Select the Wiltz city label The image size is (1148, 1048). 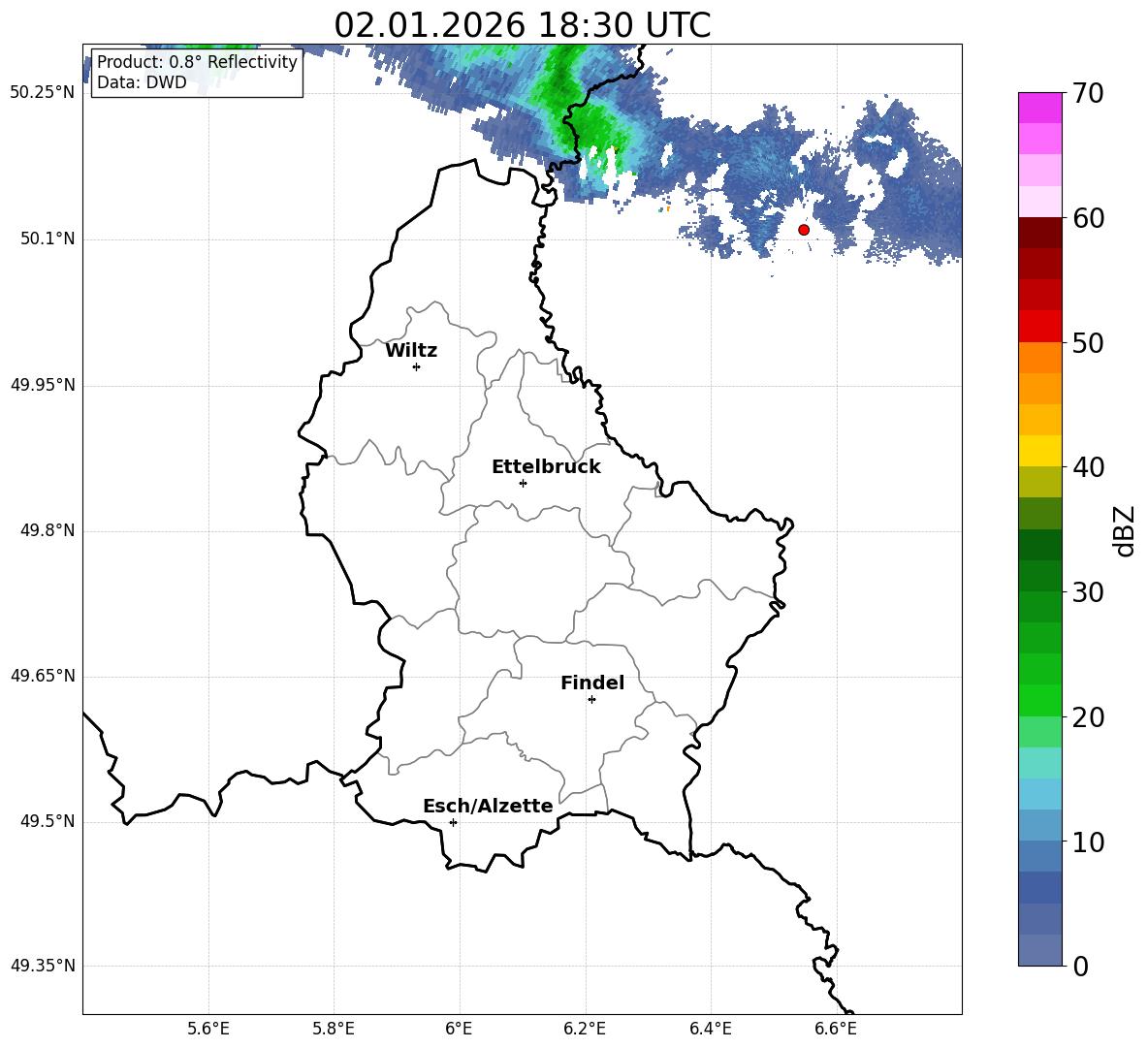pos(411,351)
